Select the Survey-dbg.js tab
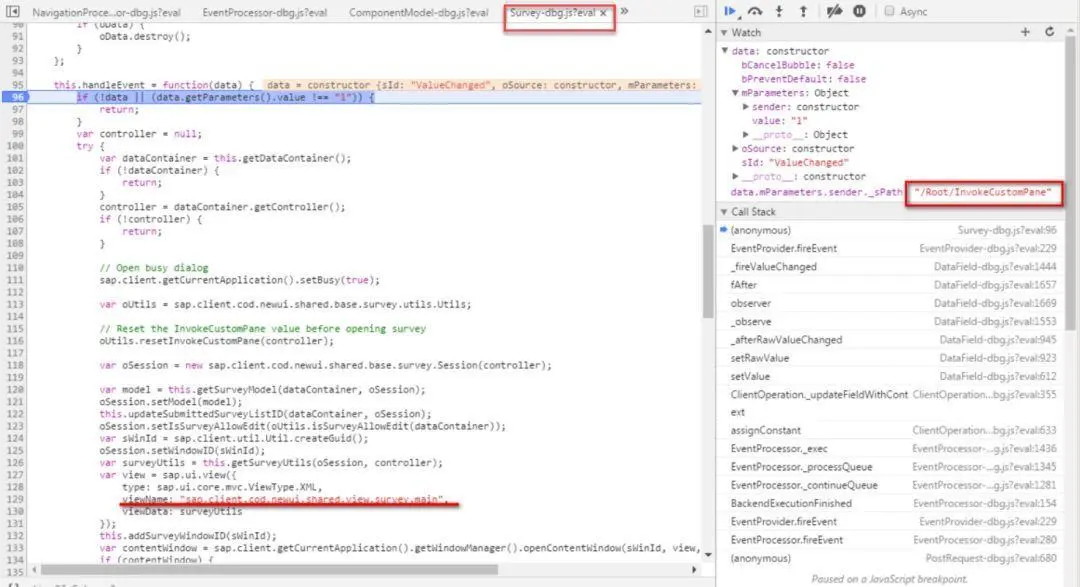 (552, 12)
